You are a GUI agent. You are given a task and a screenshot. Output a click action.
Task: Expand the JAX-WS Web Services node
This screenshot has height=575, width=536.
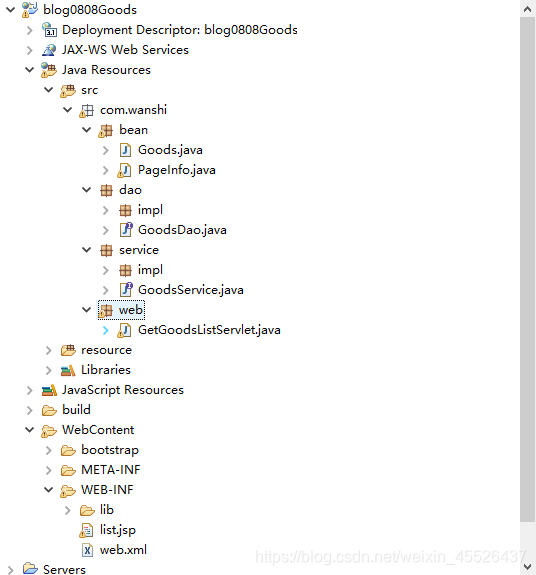[30, 50]
